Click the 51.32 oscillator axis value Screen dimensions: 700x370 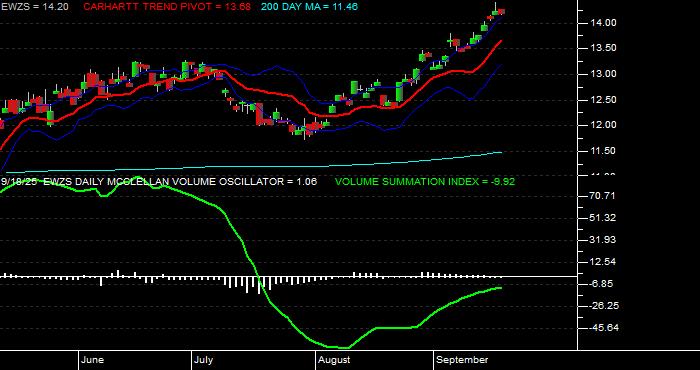604,218
